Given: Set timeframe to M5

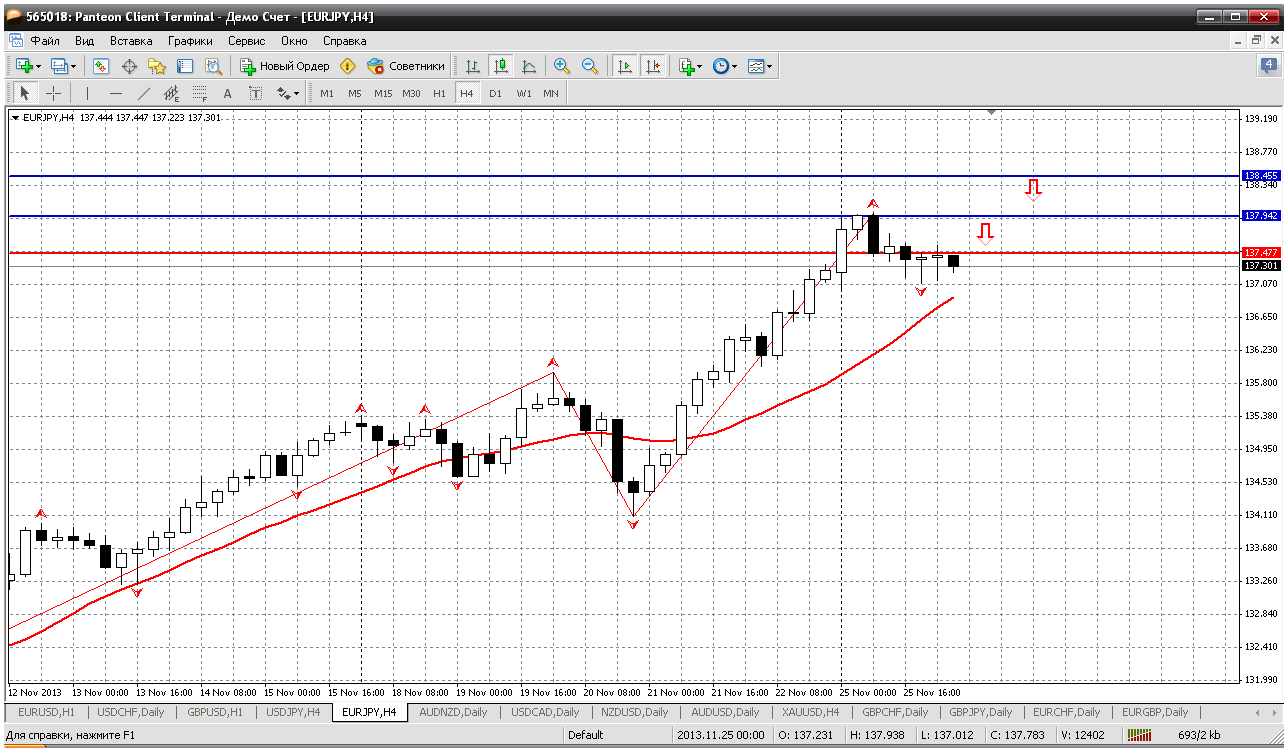Looking at the screenshot, I should tap(355, 93).
